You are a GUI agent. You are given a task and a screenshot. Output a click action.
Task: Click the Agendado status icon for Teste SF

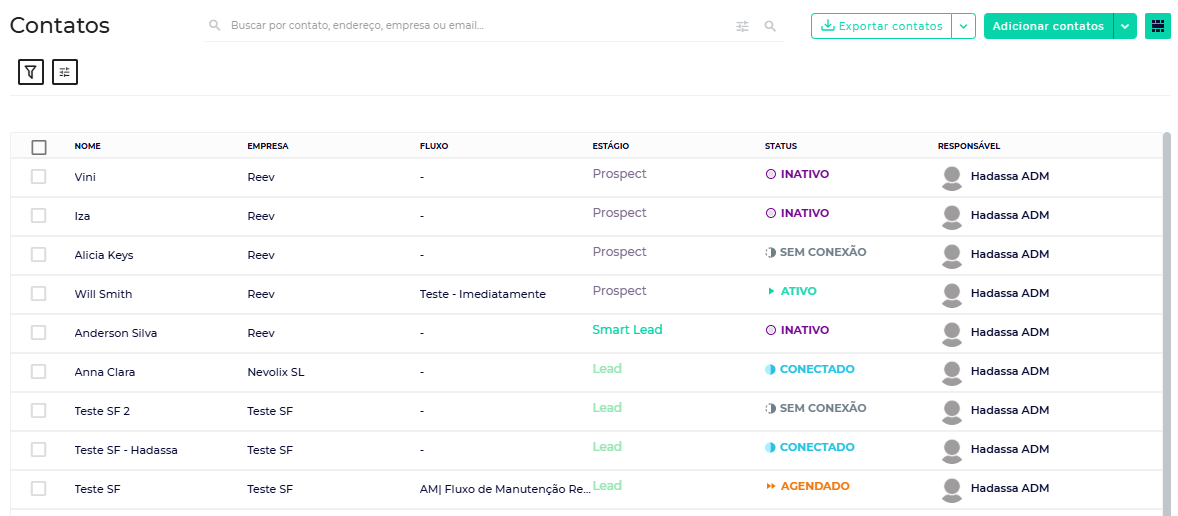tap(771, 487)
